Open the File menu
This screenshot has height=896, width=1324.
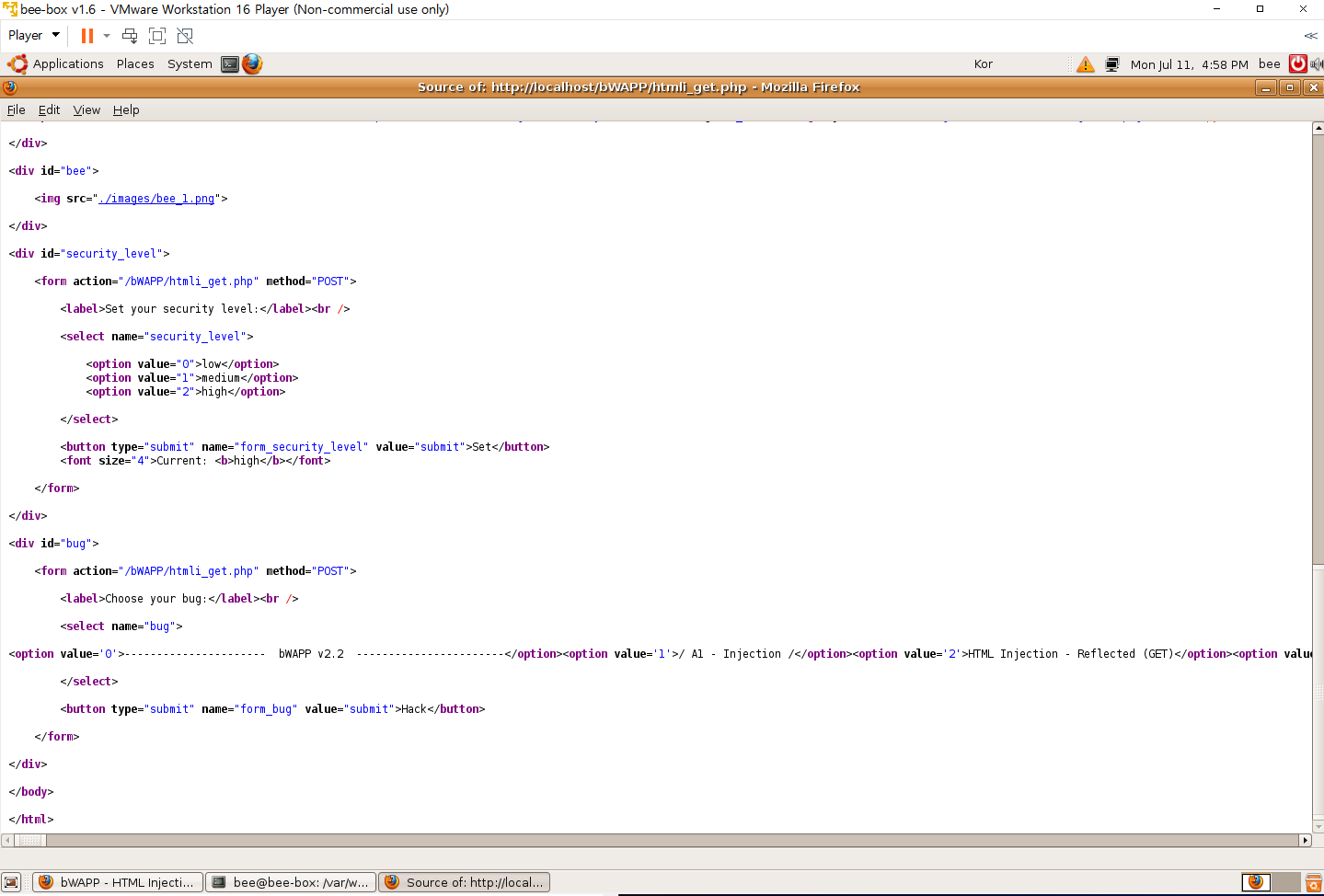pos(17,109)
